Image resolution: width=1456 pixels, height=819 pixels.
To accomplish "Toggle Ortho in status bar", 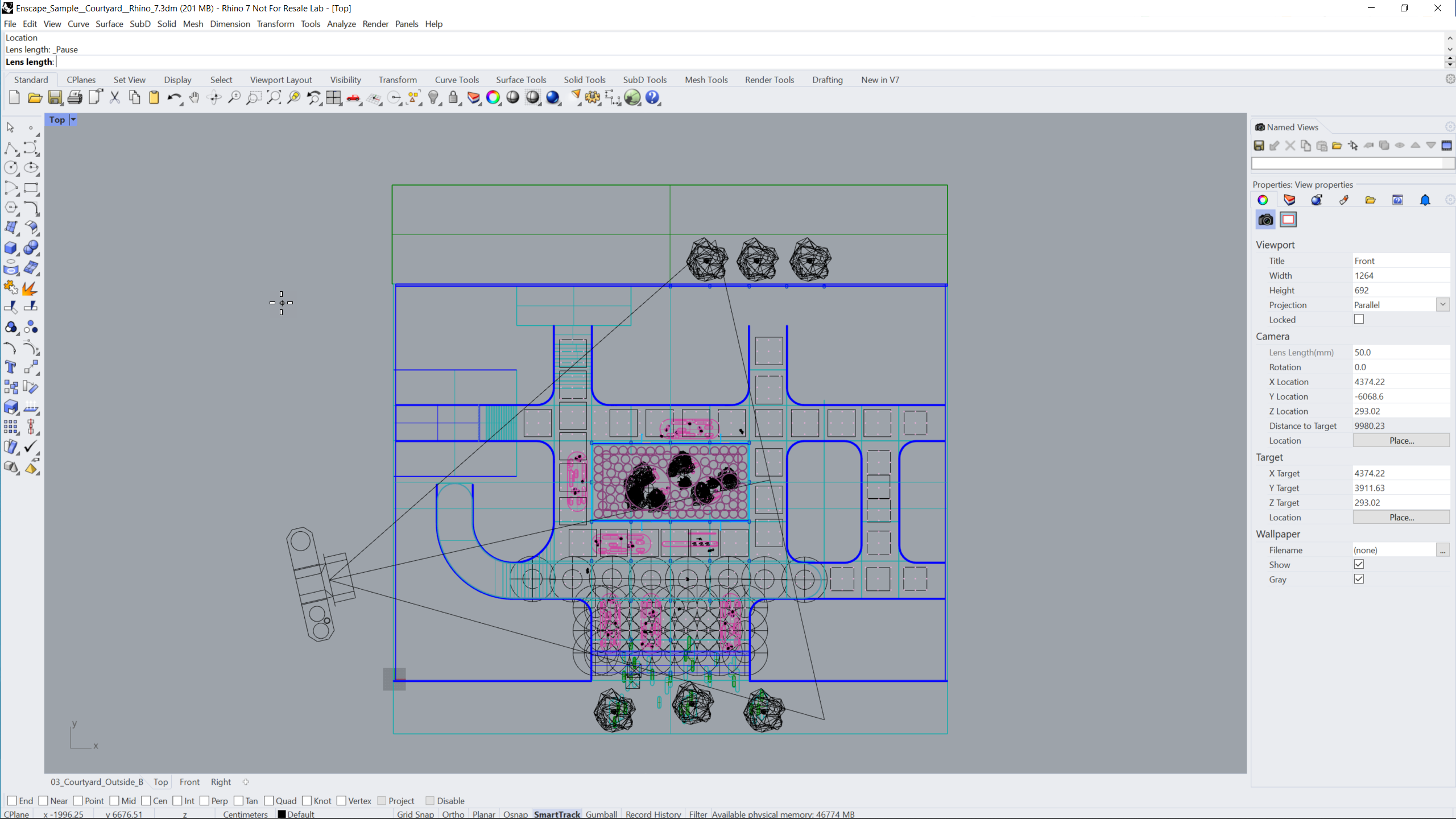I will point(453,814).
